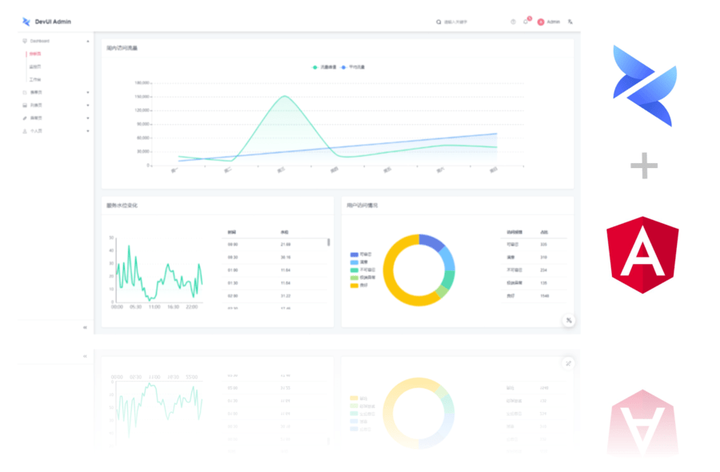Open the menu item beside the person icon
720x472 pixels.
[x=36, y=131]
